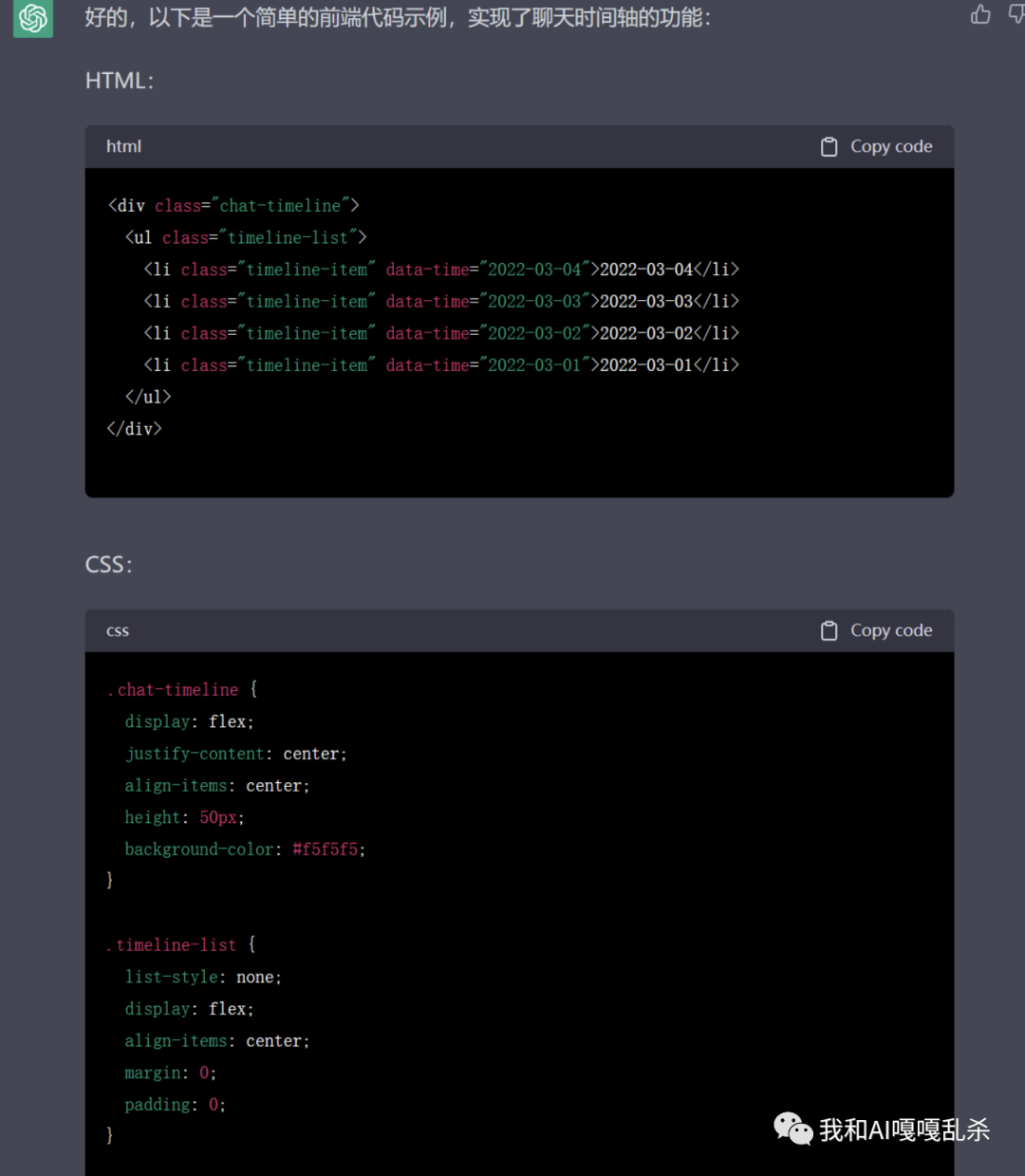Click the thumbs down feedback icon
The image size is (1025, 1176).
[1016, 14]
